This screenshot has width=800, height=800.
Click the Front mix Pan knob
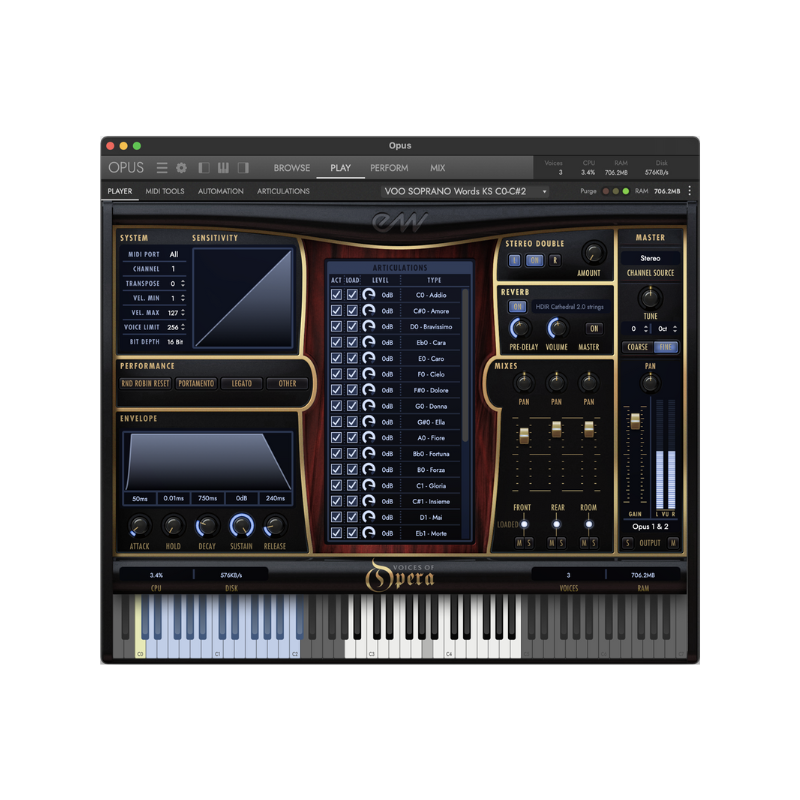click(x=523, y=382)
